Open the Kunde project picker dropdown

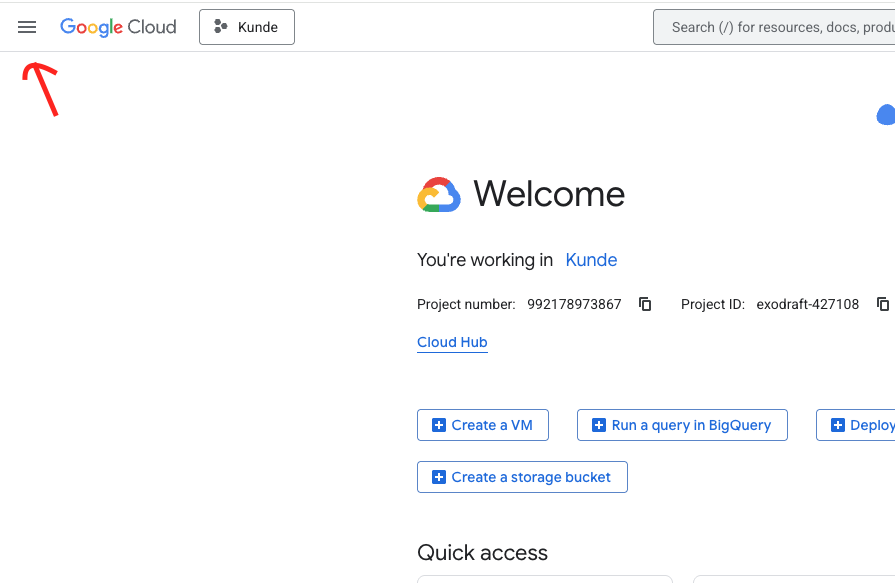247,27
